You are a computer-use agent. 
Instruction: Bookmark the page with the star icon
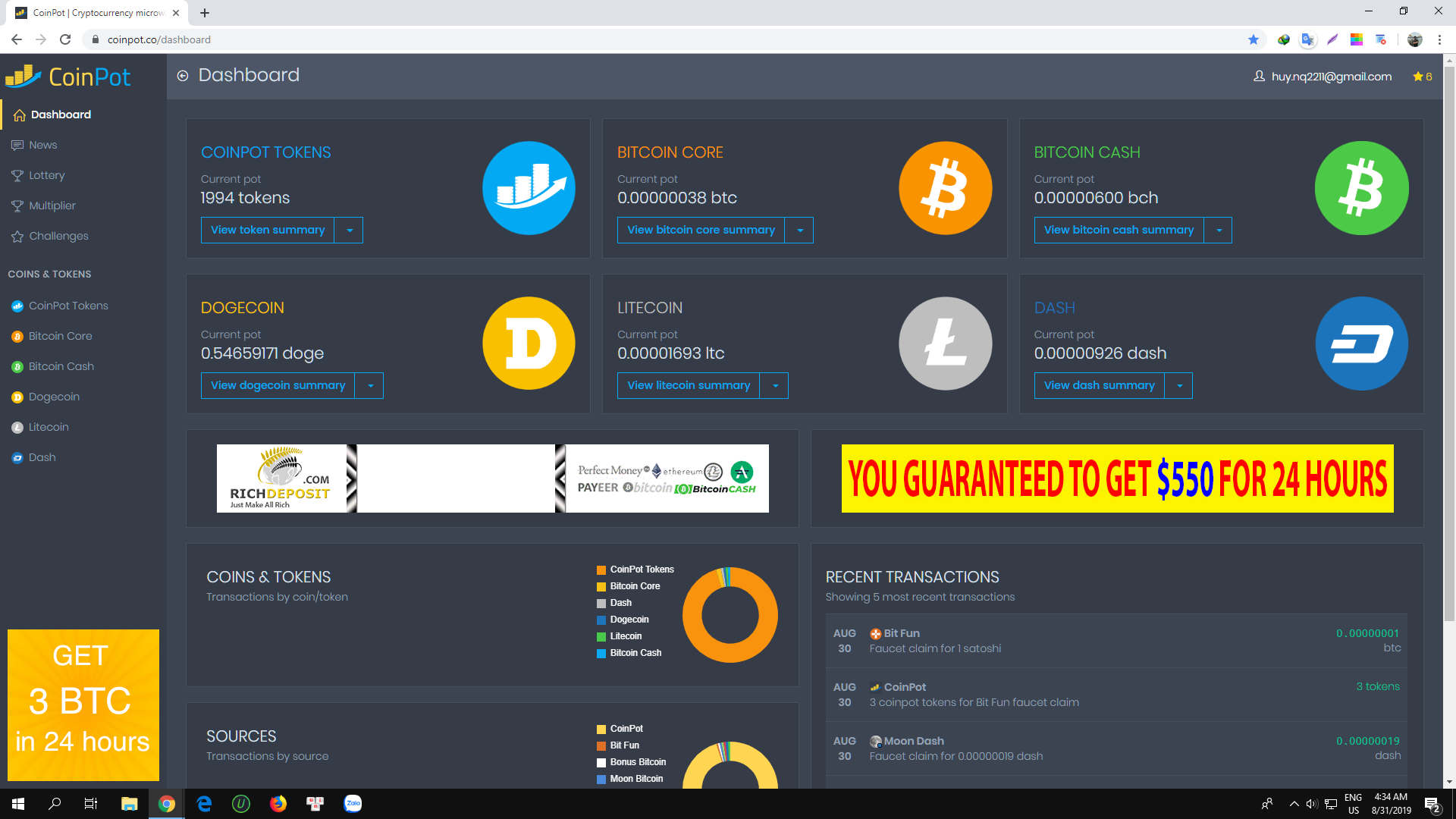[1253, 39]
